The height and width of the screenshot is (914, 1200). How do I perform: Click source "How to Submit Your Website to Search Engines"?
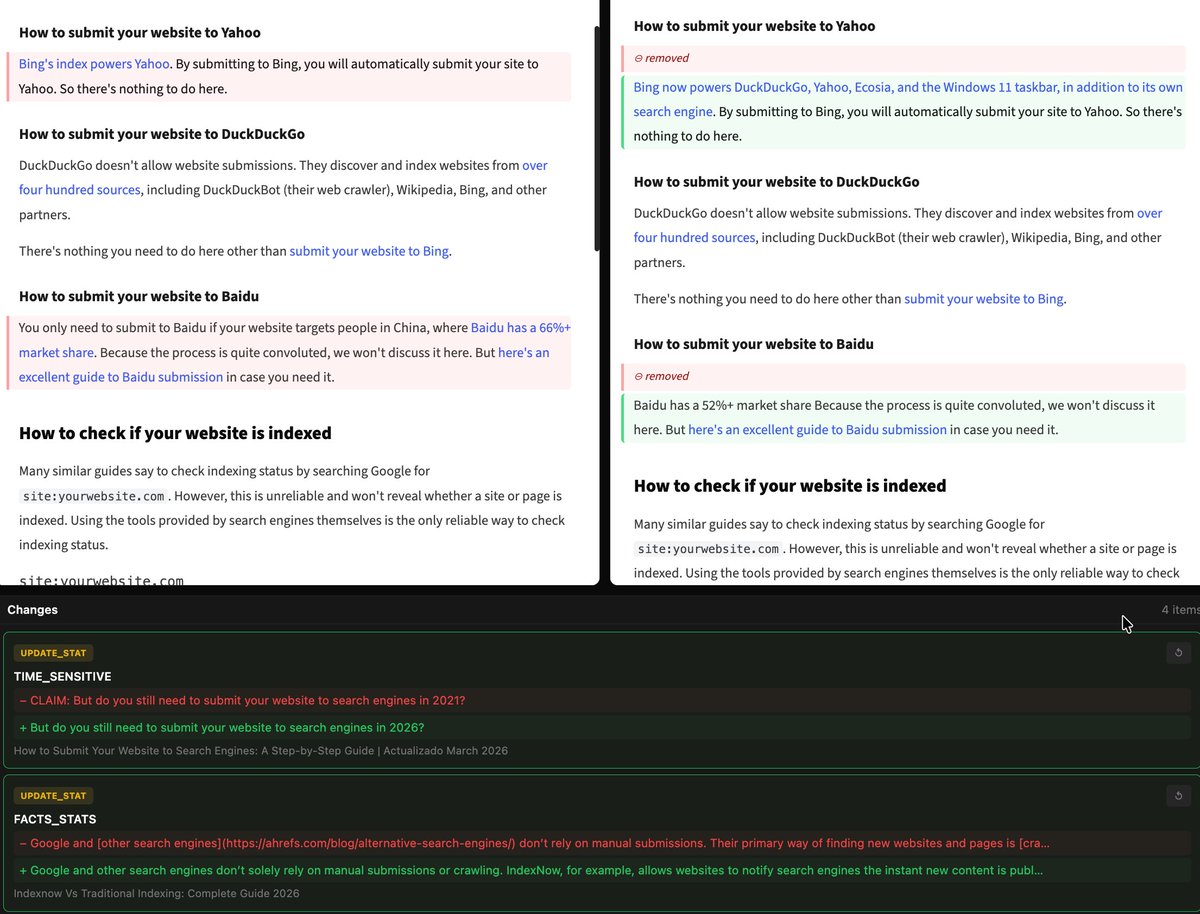coord(261,751)
